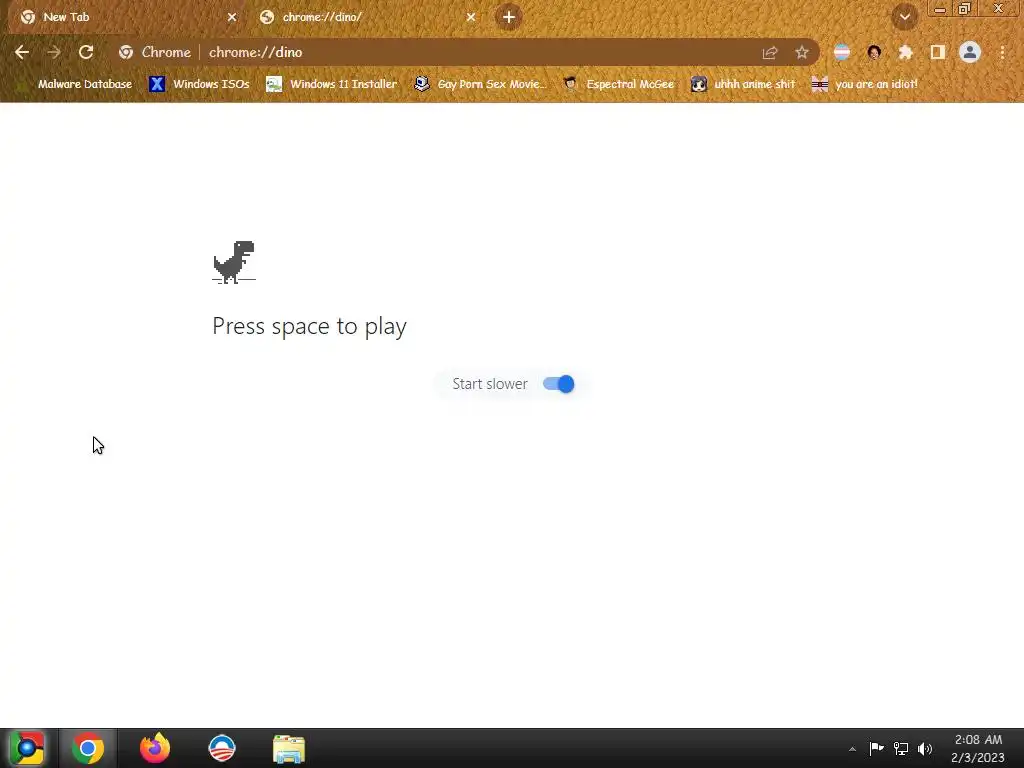Click the Chrome site info chip
The image size is (1024, 768).
tap(155, 52)
